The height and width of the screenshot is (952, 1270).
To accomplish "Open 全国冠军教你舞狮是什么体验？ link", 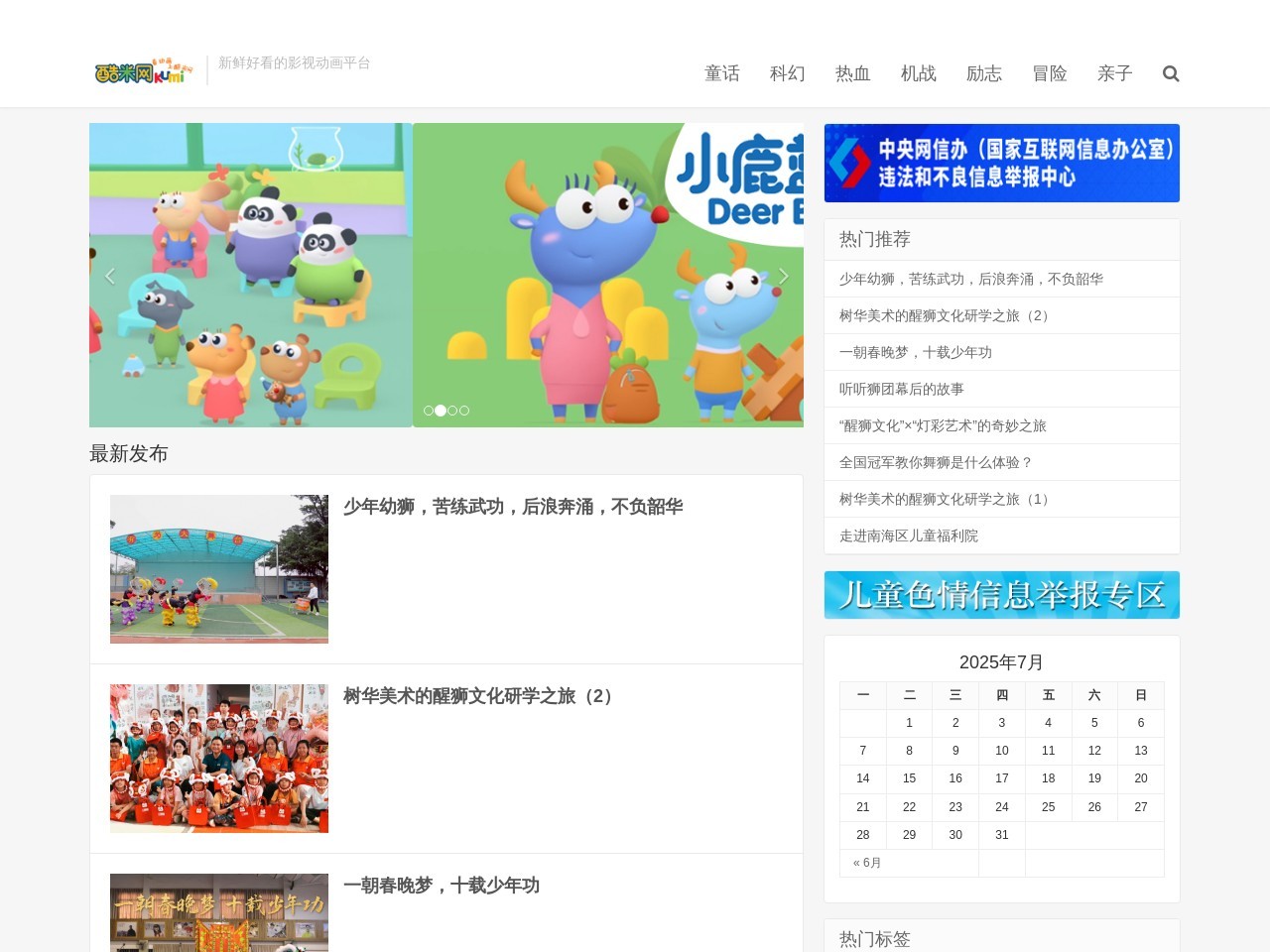I will (x=937, y=463).
